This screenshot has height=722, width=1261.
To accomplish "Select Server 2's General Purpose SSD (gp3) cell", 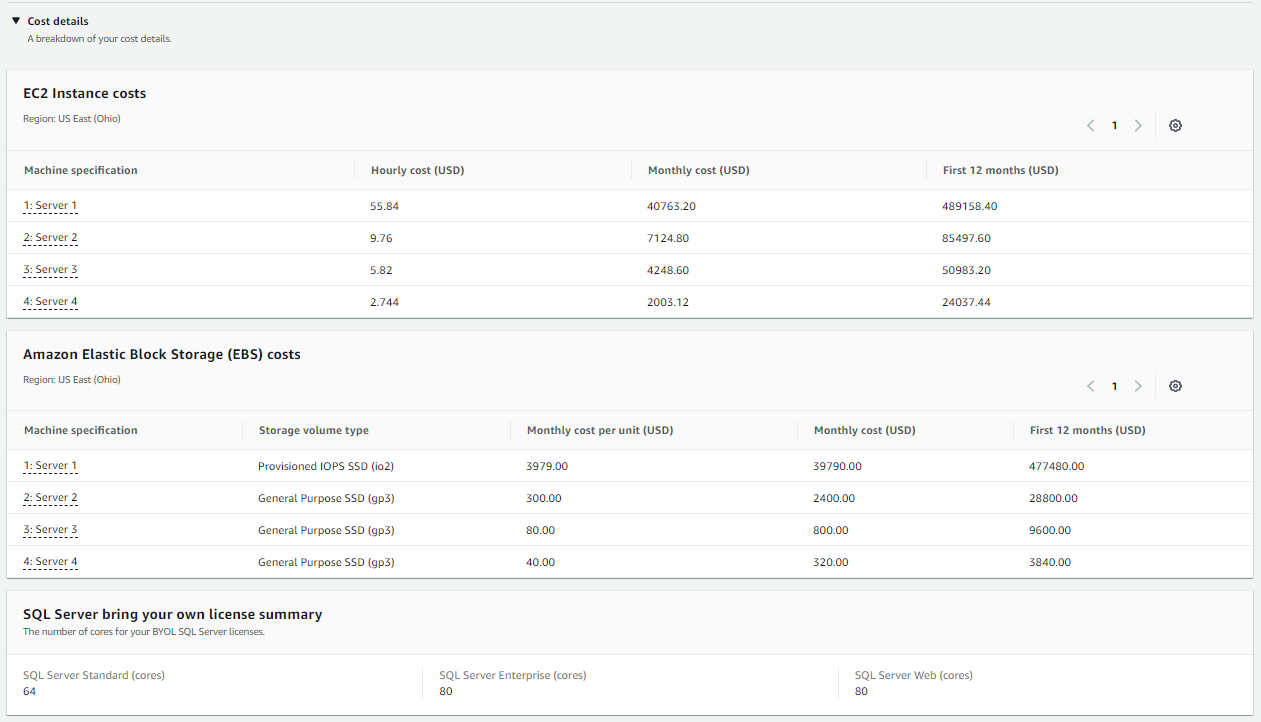I will coord(326,498).
